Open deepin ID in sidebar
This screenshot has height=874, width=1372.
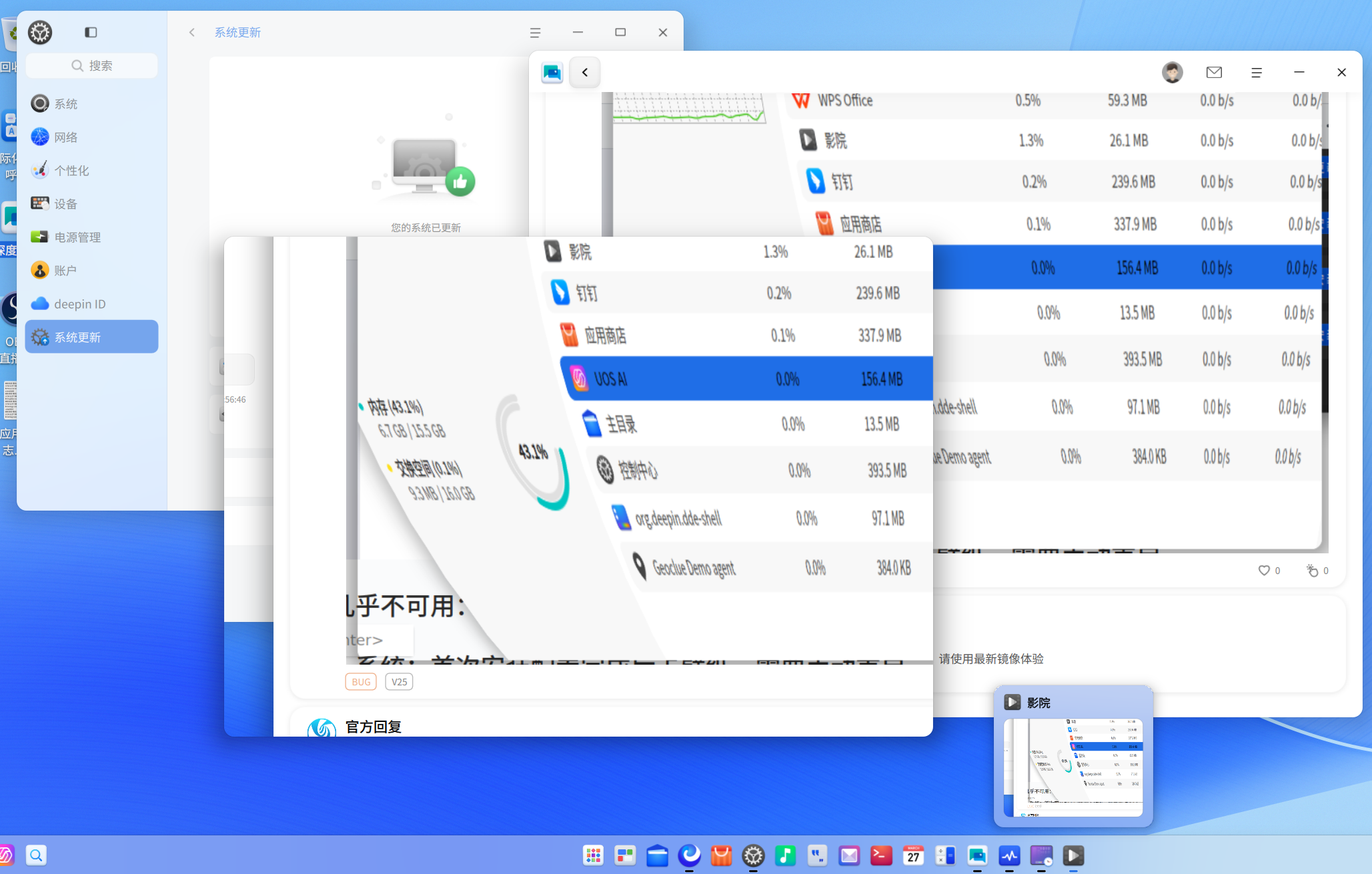click(92, 303)
